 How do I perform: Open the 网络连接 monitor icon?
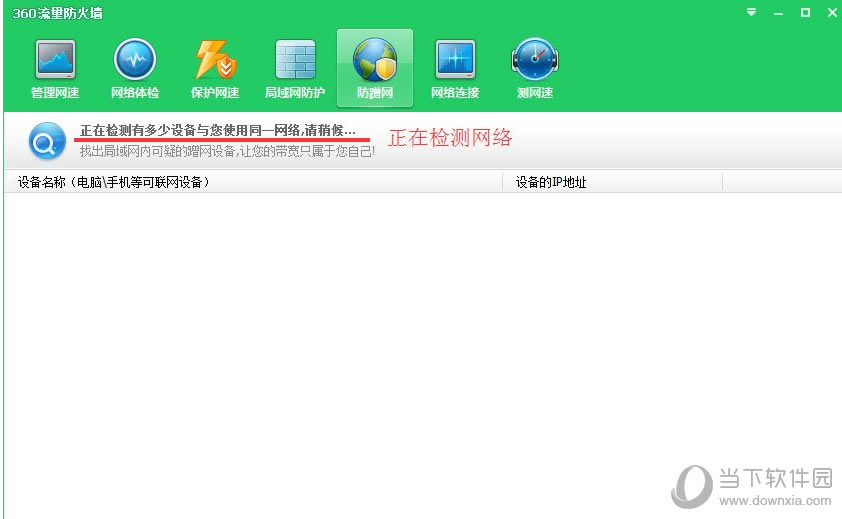(x=455, y=69)
